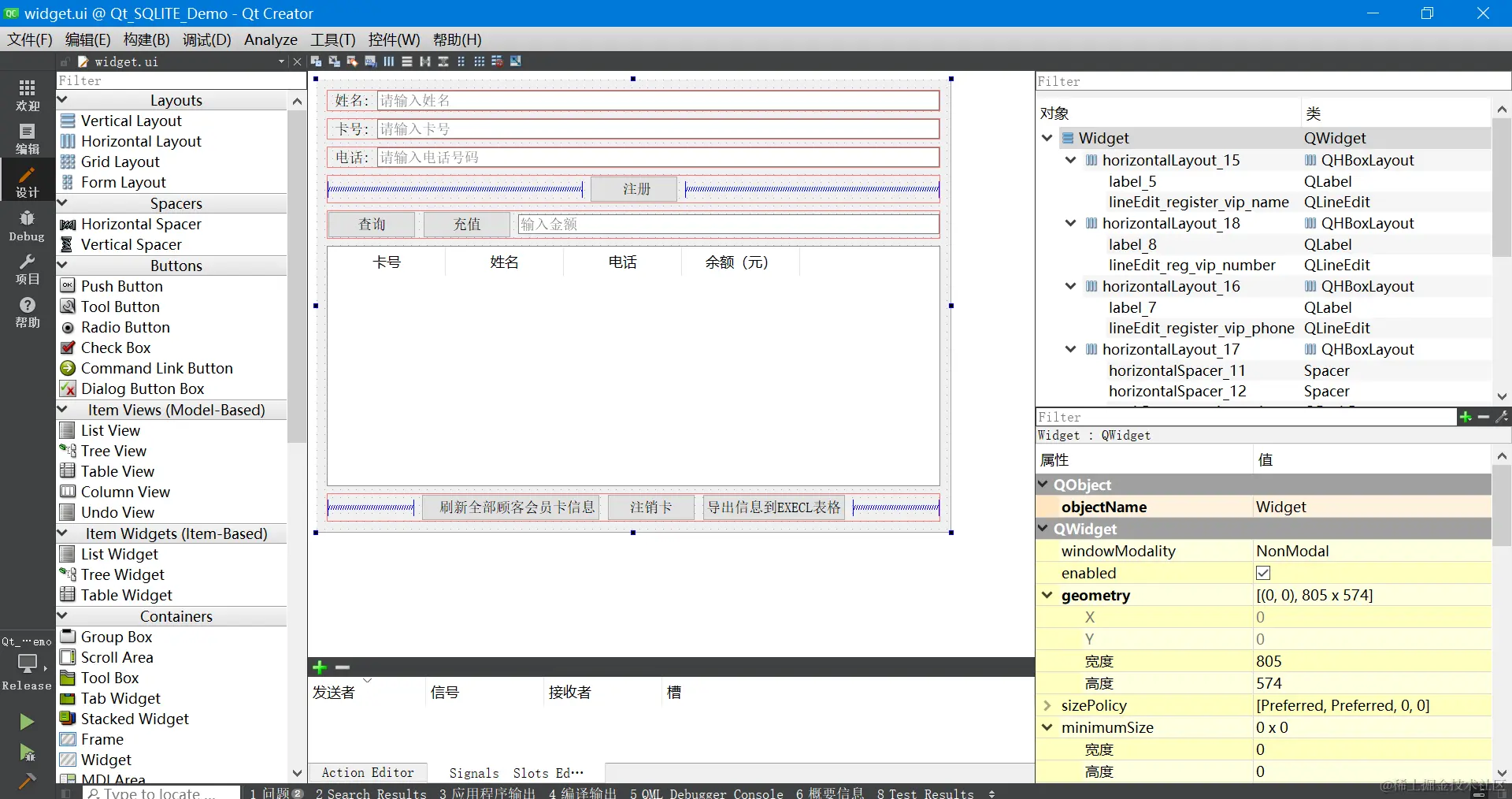Click the Break Layout toolbar icon
The image size is (1512, 799).
(x=497, y=61)
